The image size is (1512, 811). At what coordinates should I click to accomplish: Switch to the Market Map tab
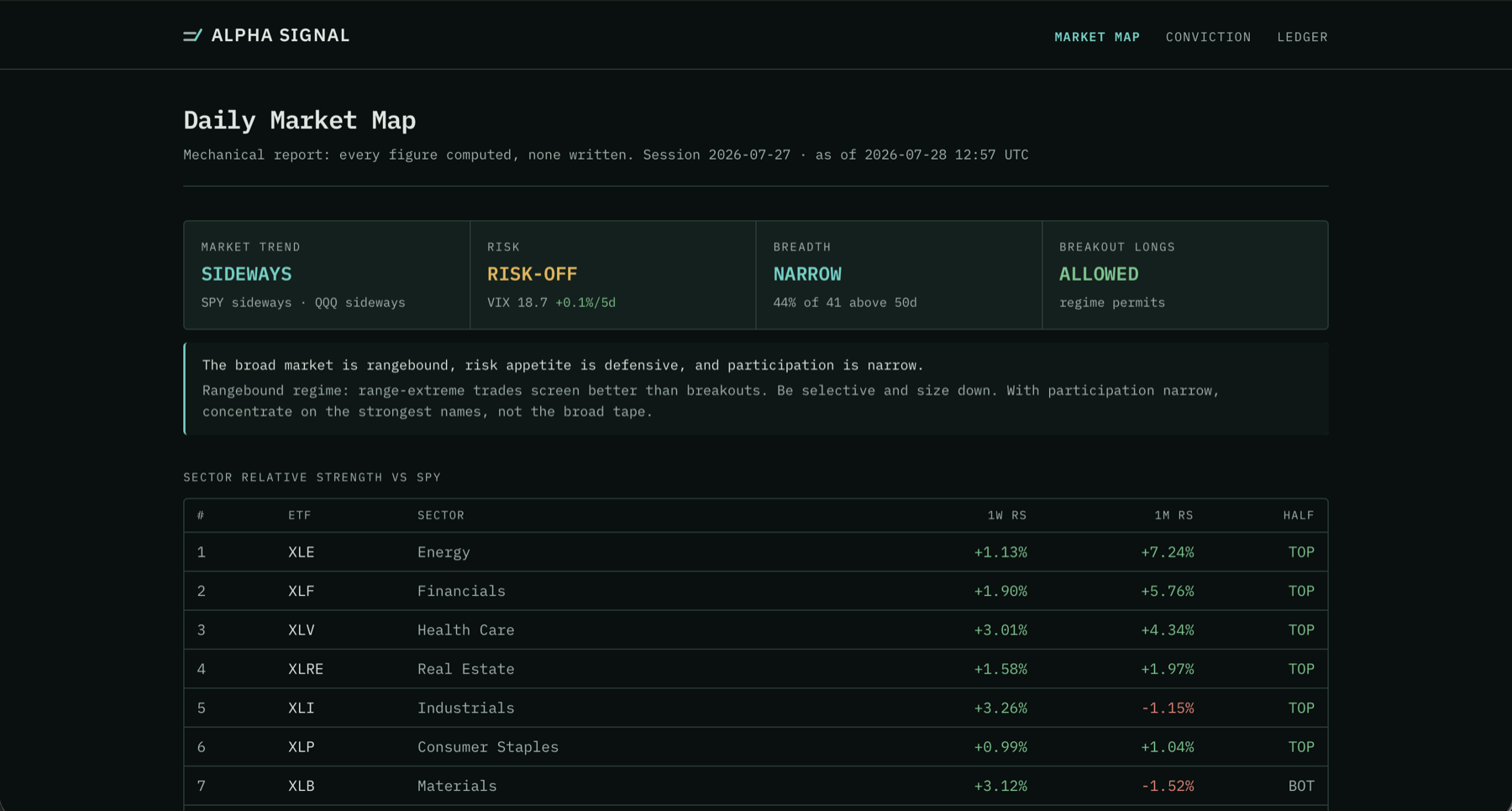pyautogui.click(x=1097, y=37)
